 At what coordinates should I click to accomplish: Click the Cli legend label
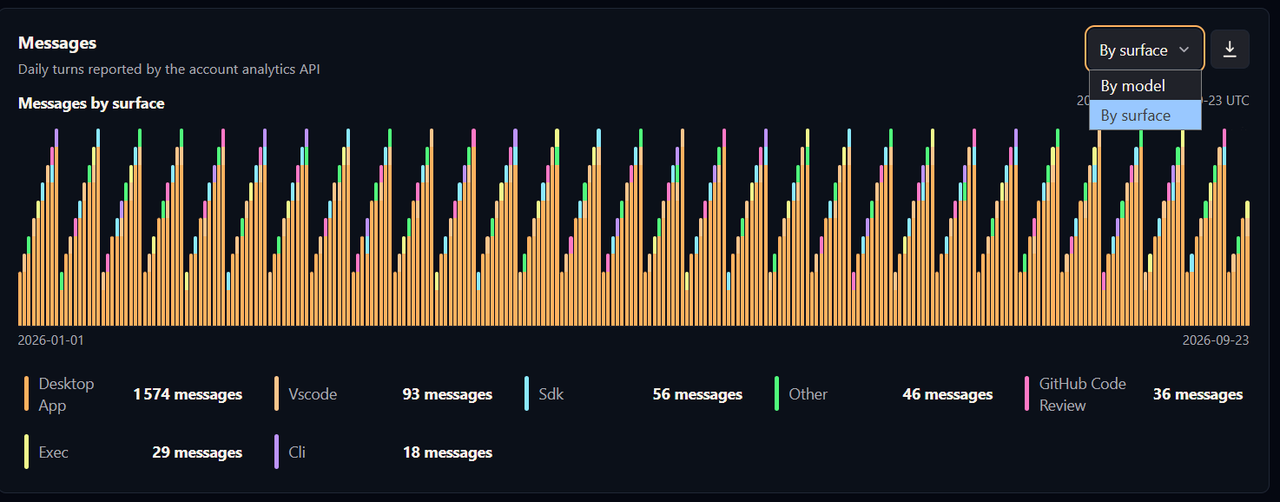(297, 452)
